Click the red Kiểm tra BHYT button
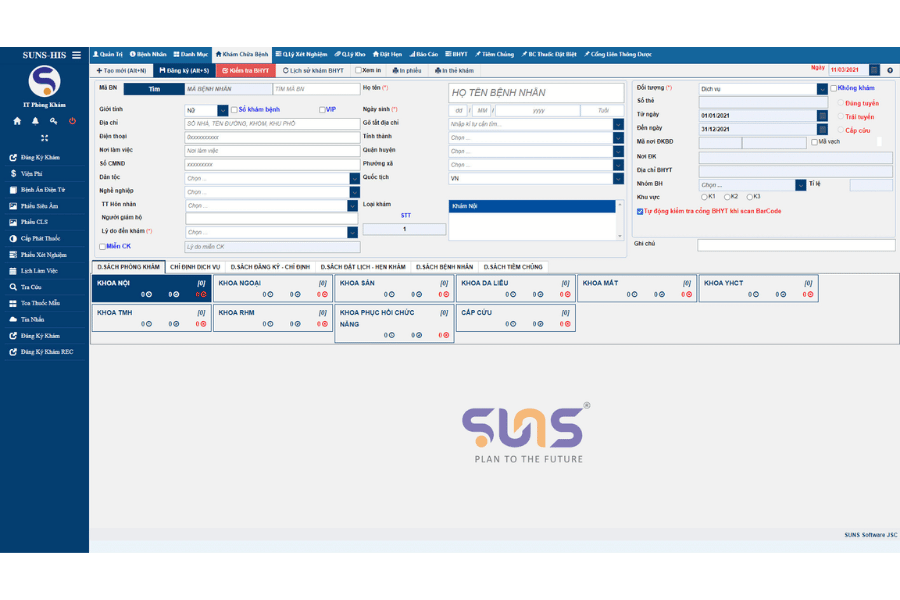The width and height of the screenshot is (900, 600). [x=245, y=71]
